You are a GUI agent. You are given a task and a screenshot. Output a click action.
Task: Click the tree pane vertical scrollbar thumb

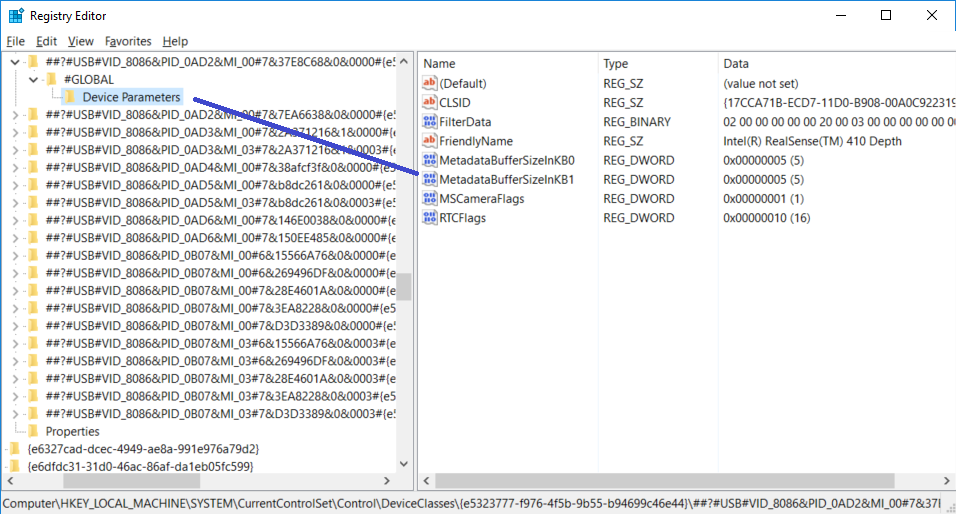[403, 287]
